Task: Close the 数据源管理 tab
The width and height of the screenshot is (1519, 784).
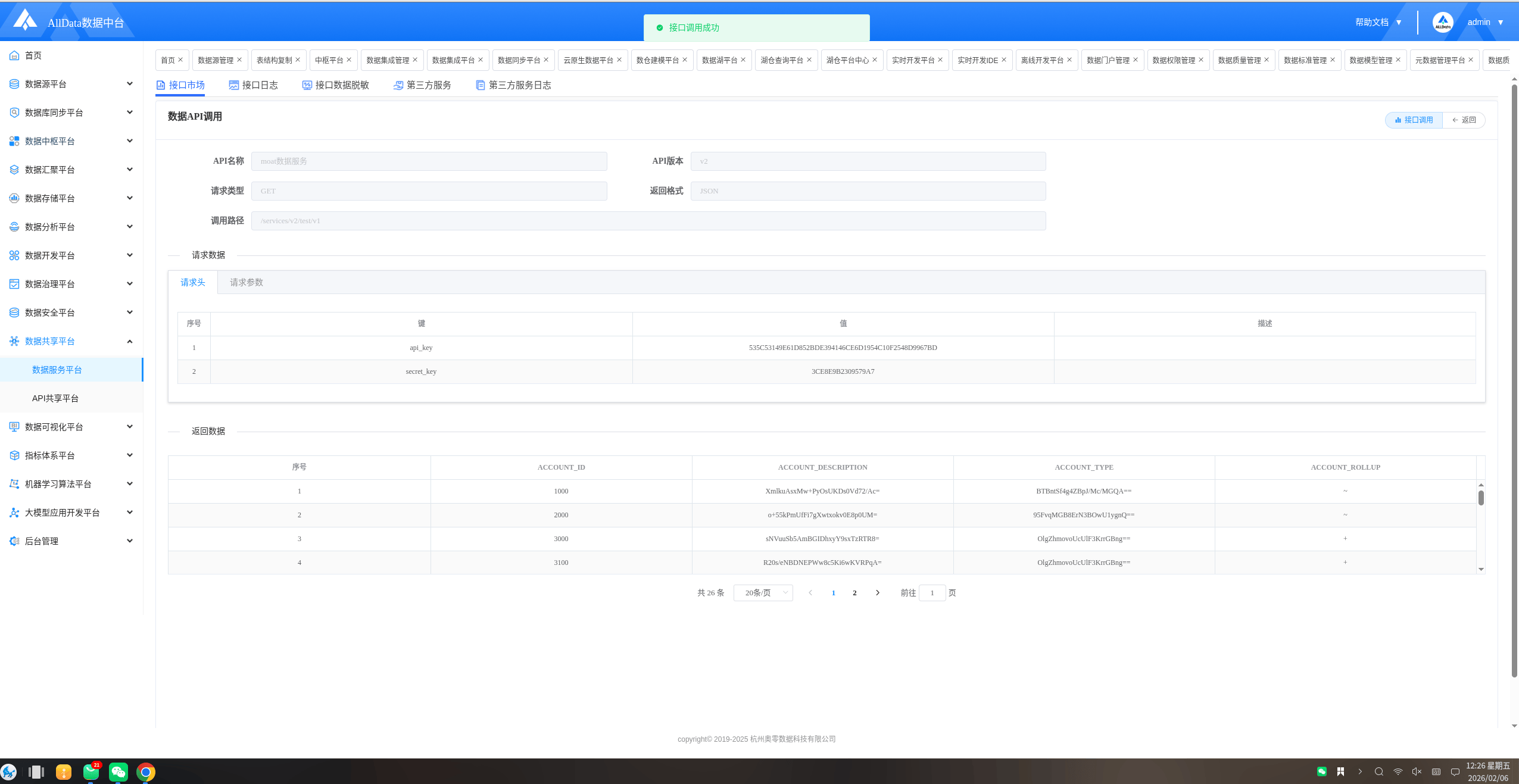Action: (x=239, y=60)
